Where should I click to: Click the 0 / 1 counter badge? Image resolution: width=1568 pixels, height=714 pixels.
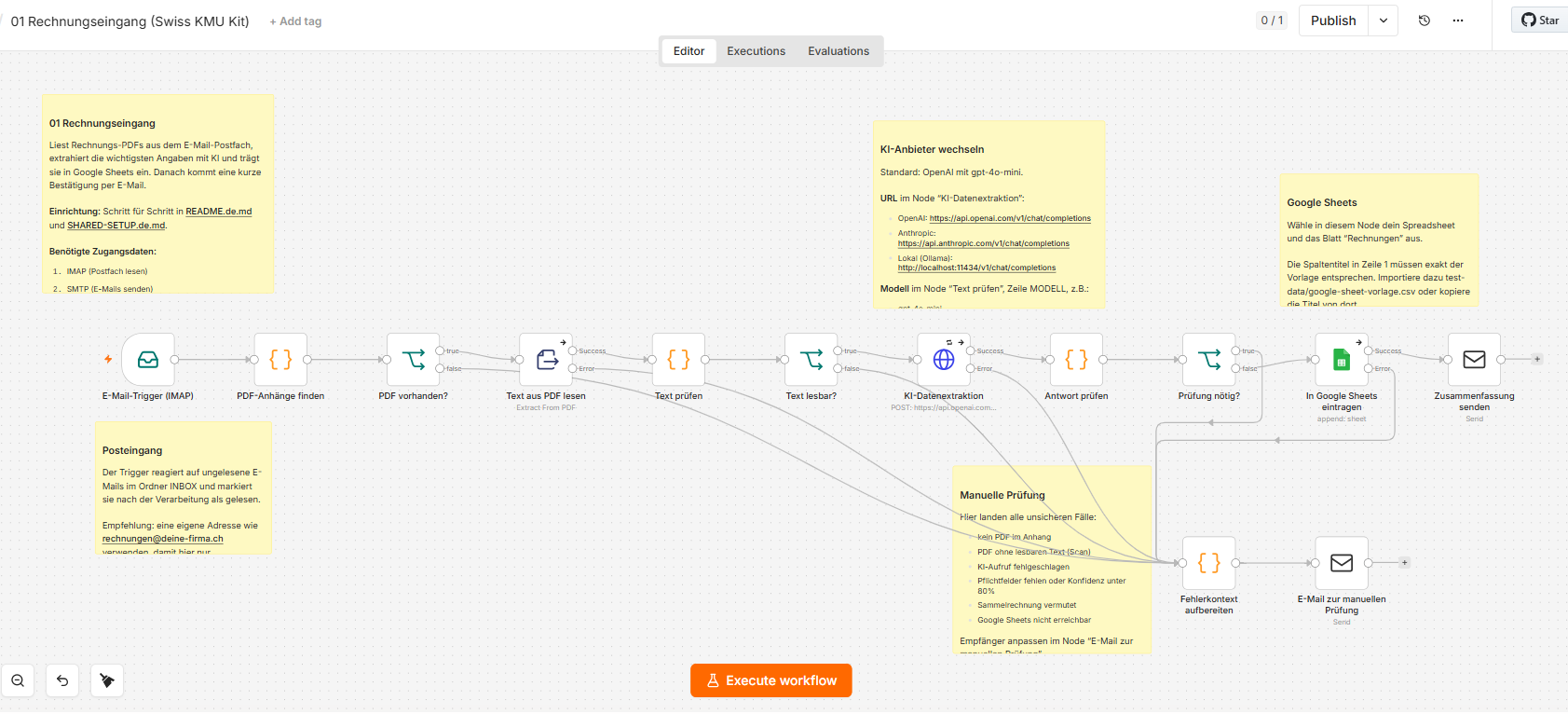click(1272, 21)
